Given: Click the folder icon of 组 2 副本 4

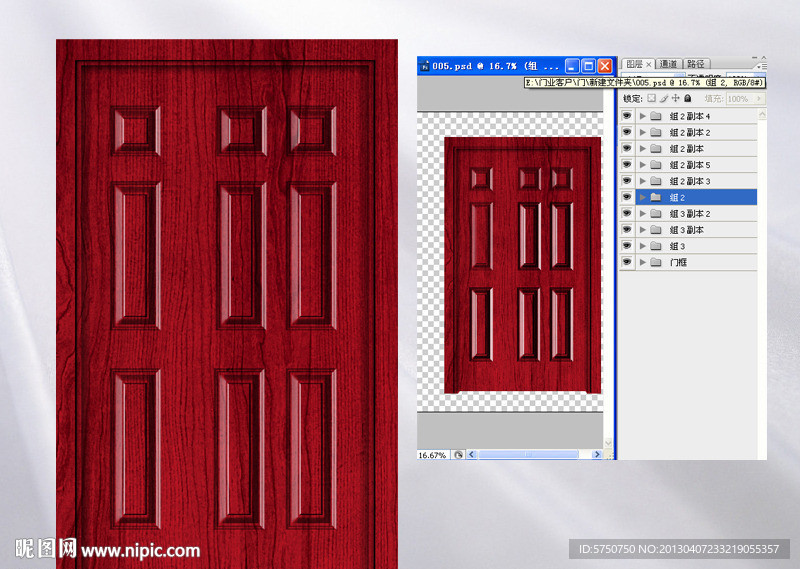Looking at the screenshot, I should (656, 116).
